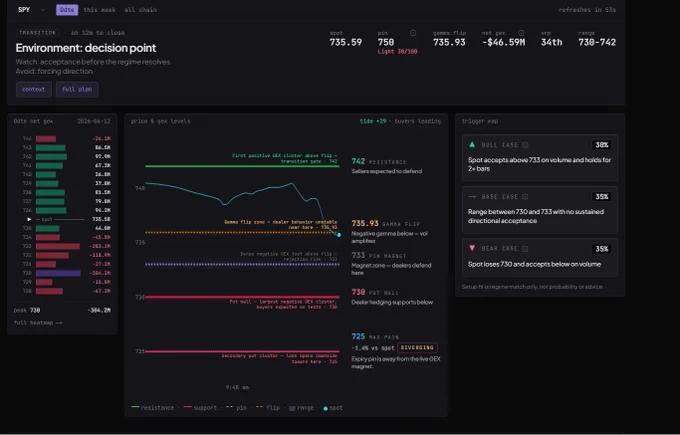Select the Bear Case card
The height and width of the screenshot is (435, 680).
pos(539,257)
